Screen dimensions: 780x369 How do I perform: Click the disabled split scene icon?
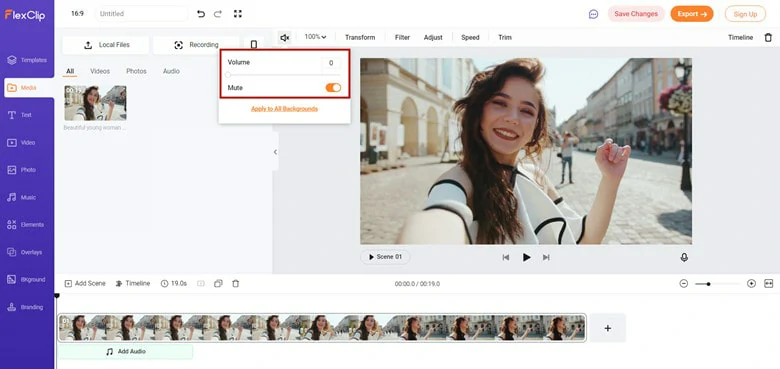(x=201, y=283)
